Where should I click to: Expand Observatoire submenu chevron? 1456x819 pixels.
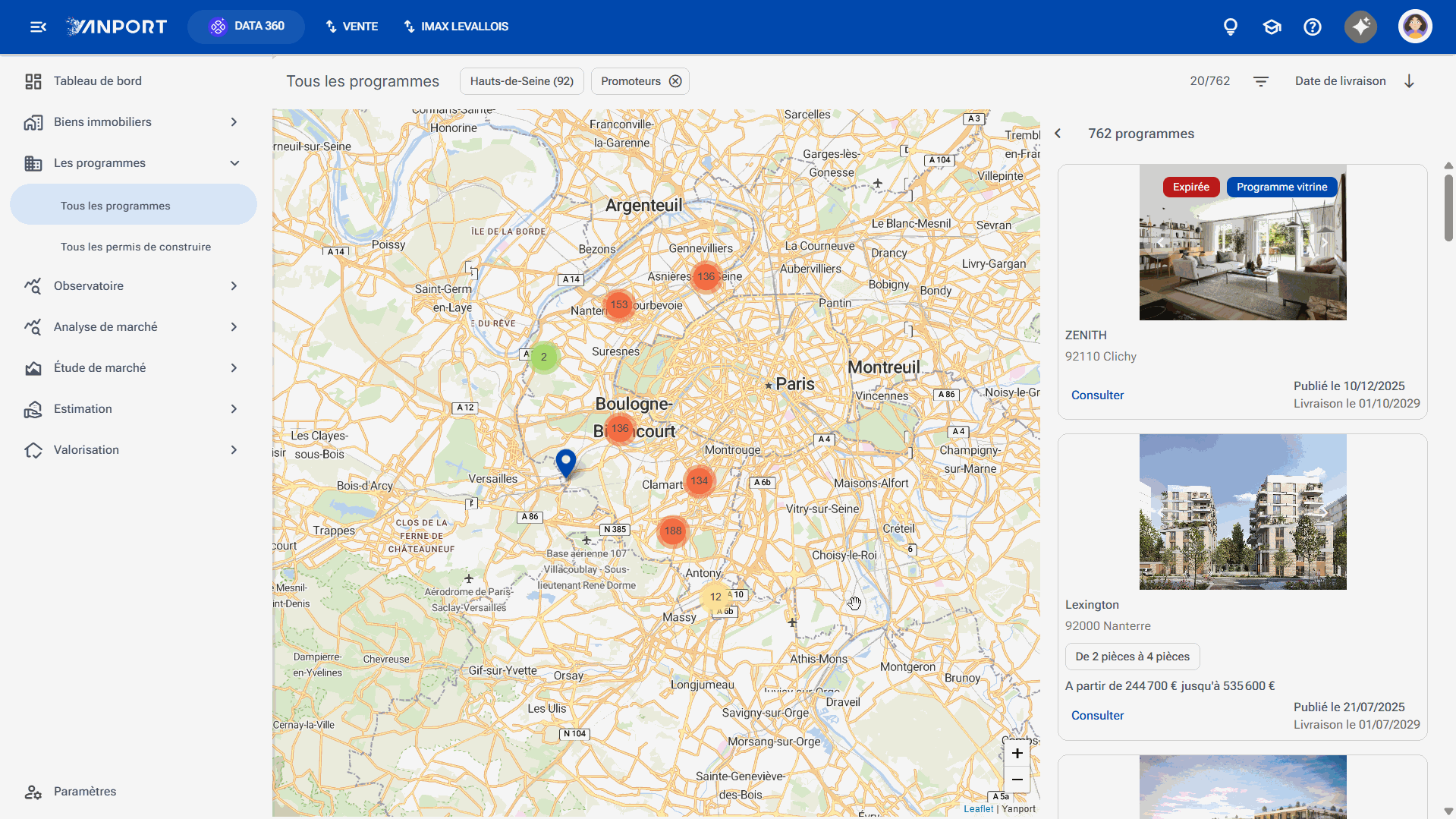click(x=234, y=286)
